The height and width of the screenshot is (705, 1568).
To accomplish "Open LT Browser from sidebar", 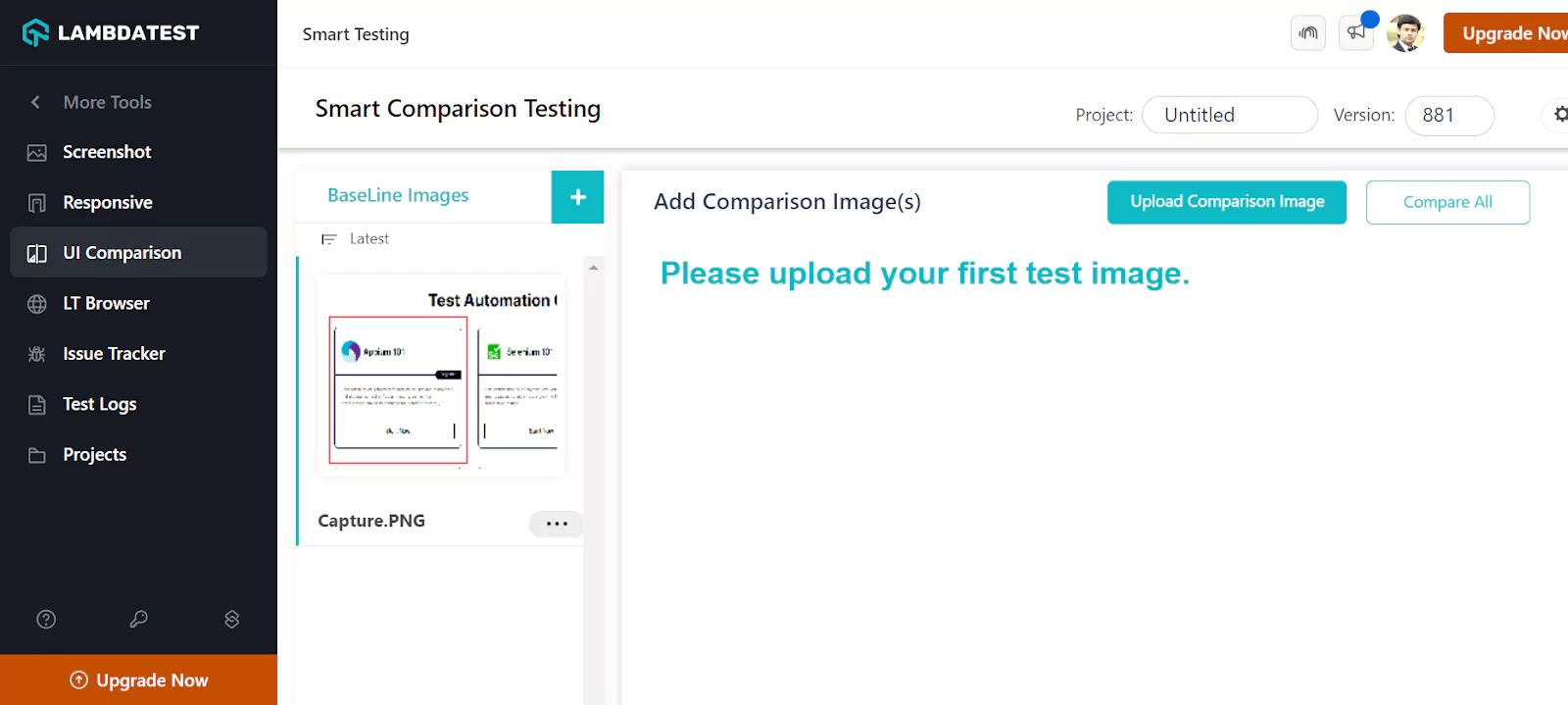I will pyautogui.click(x=106, y=303).
